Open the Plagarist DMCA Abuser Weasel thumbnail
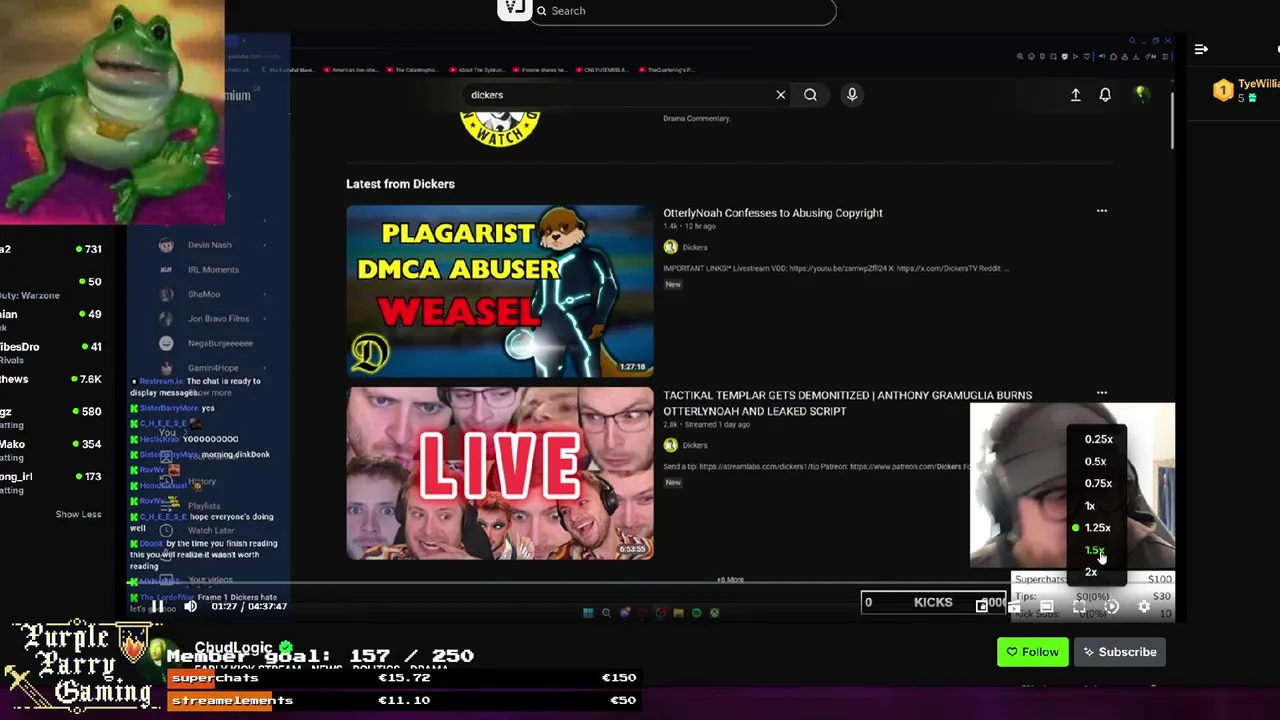 (500, 291)
